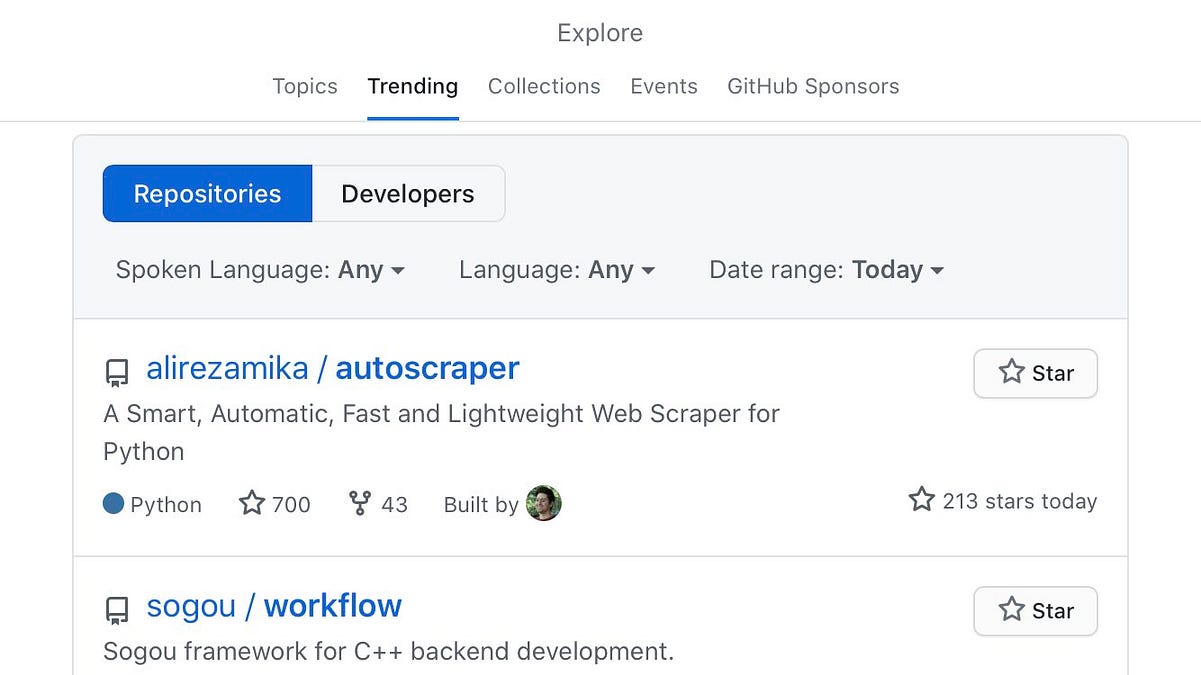Screen dimensions: 1201x675
Task: Click the repository book icon beside sogou workflow
Action: [x=117, y=607]
